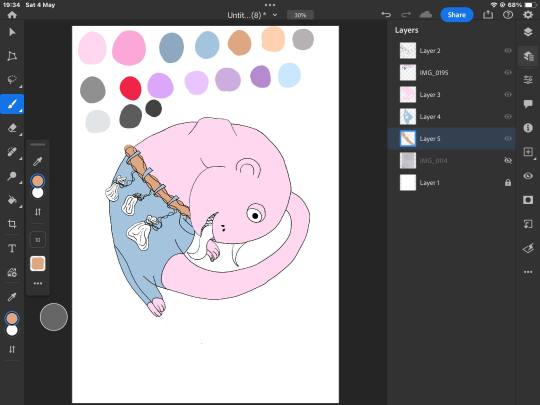Select the Lasso selection tool

(12, 79)
